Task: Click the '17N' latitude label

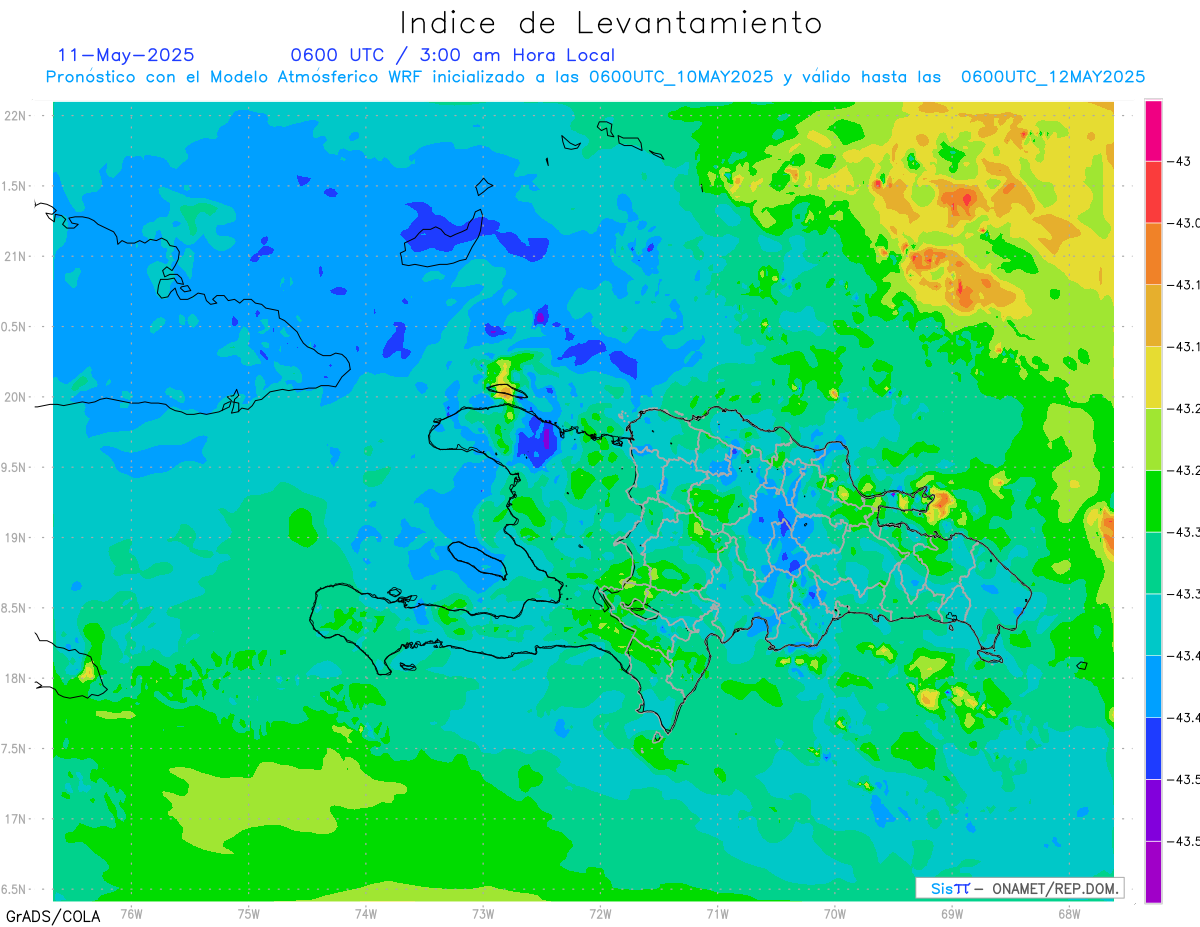Action: (15, 819)
